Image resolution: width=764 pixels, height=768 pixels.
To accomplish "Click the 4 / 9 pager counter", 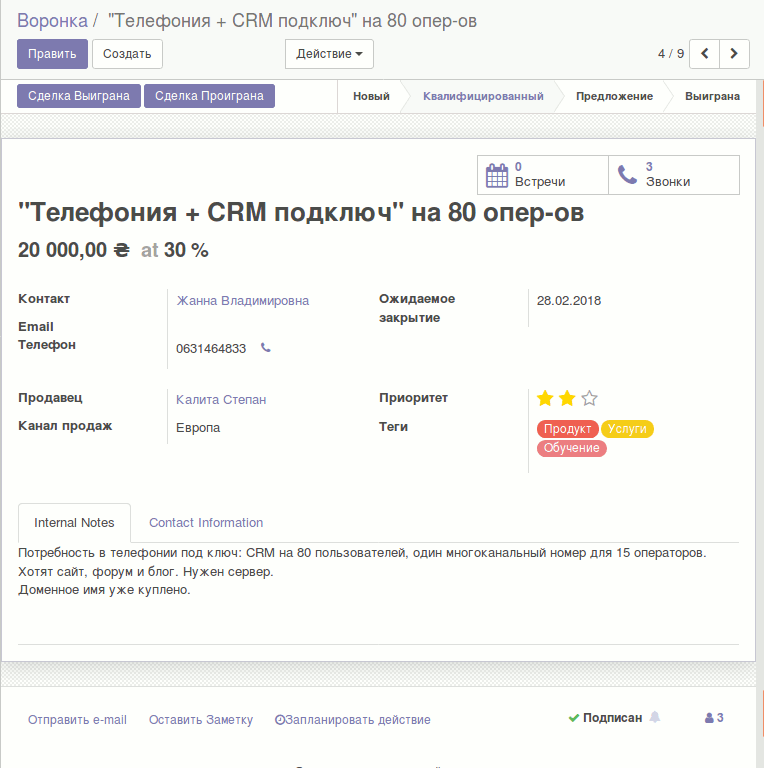I will (671, 54).
